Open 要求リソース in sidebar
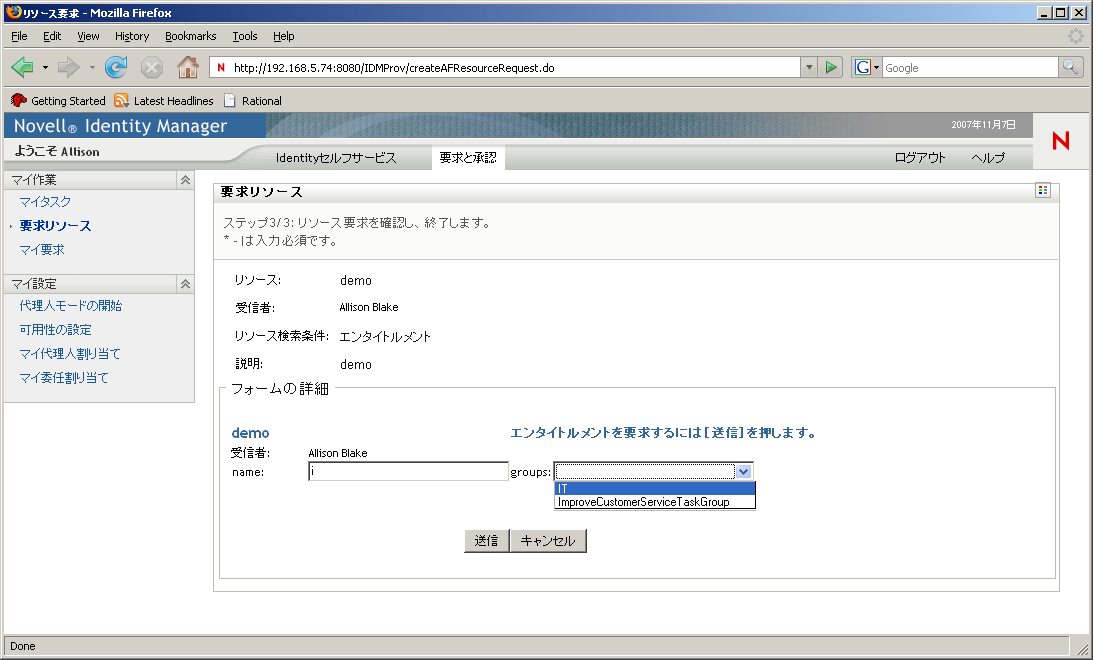 [56, 226]
